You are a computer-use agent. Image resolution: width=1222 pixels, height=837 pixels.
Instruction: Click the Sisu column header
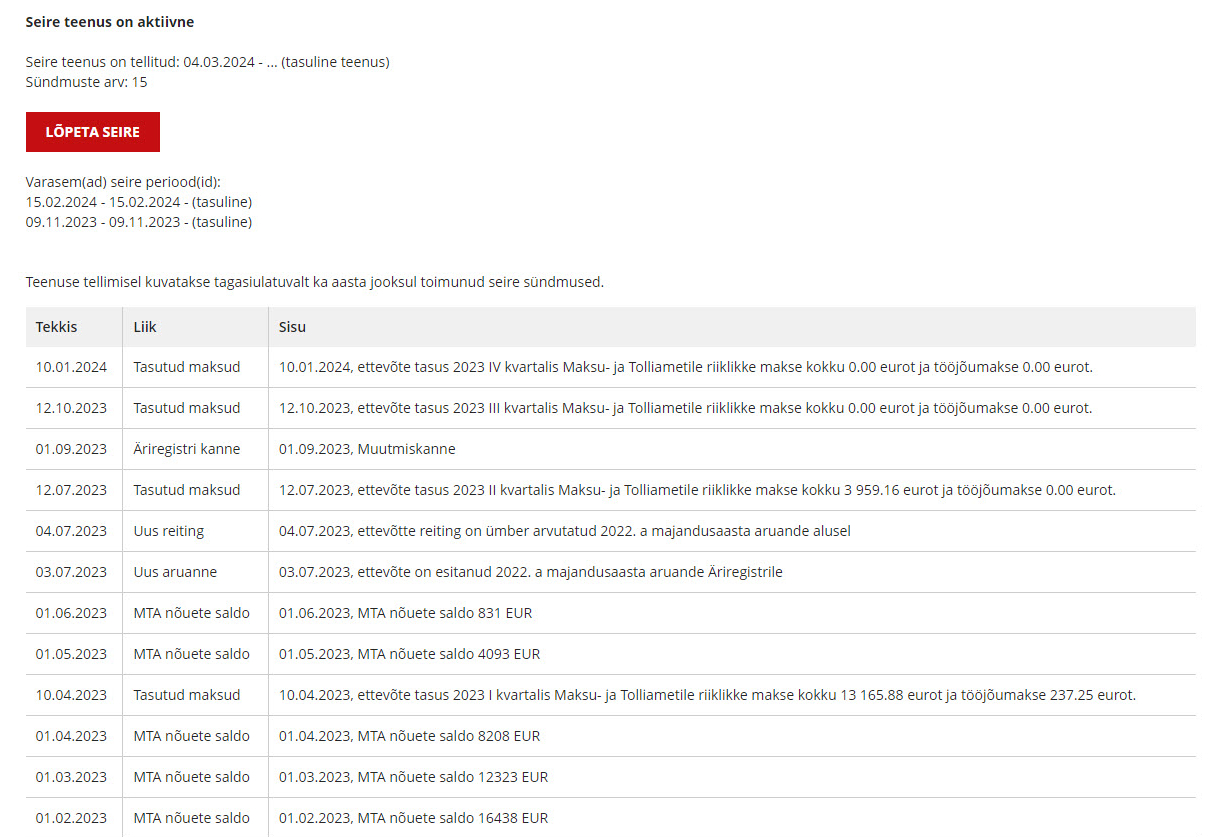point(293,327)
